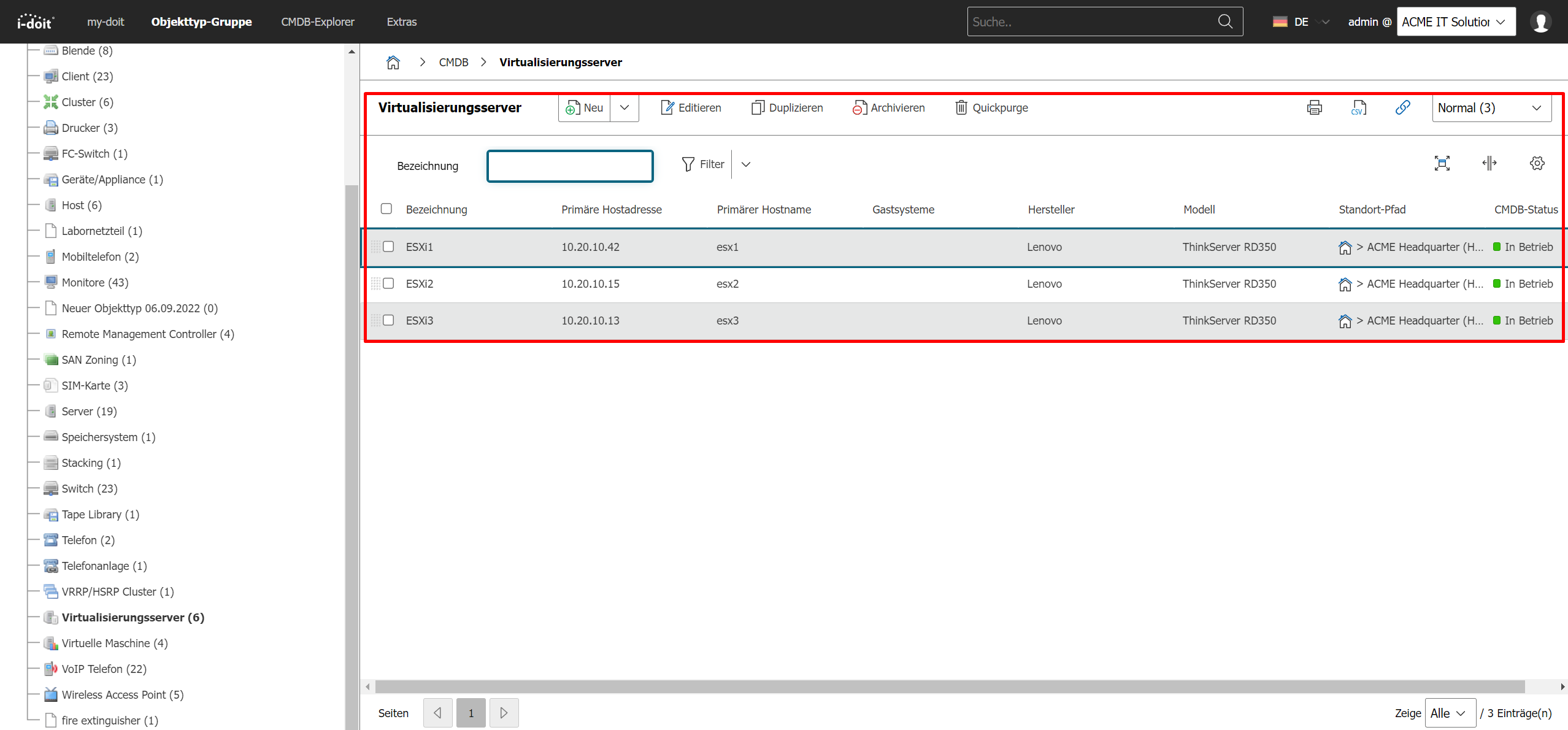Viewport: 1568px width, 730px height.
Task: Toggle select-all checkbox in table header
Action: click(386, 209)
